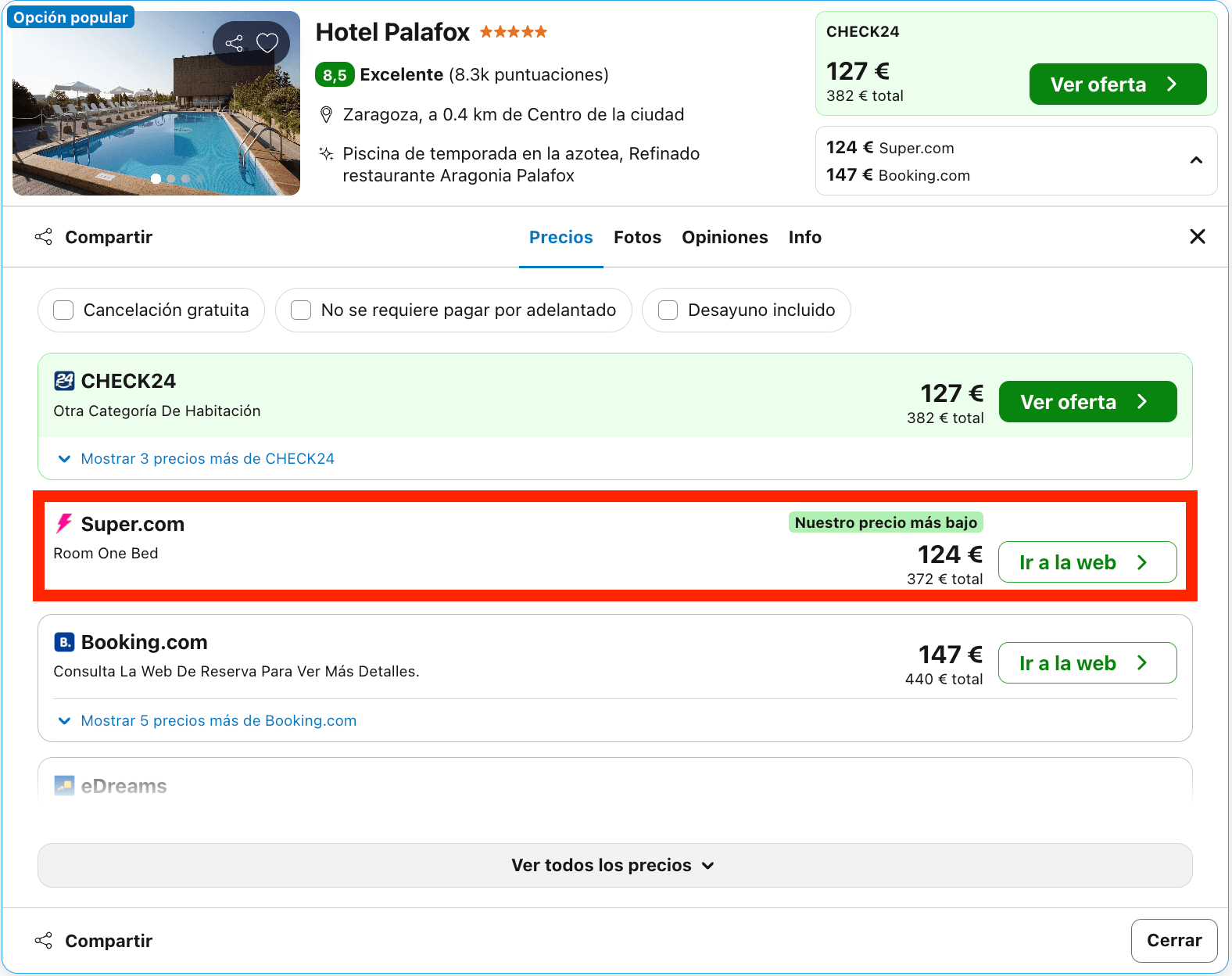Click the share icon on hotel photo

(x=235, y=43)
